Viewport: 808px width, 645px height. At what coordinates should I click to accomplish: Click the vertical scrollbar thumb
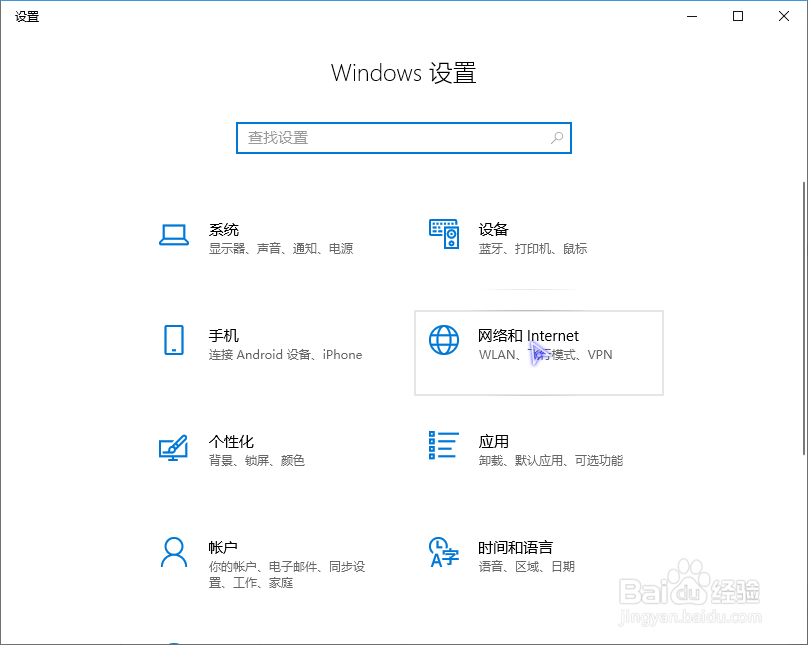click(x=804, y=318)
